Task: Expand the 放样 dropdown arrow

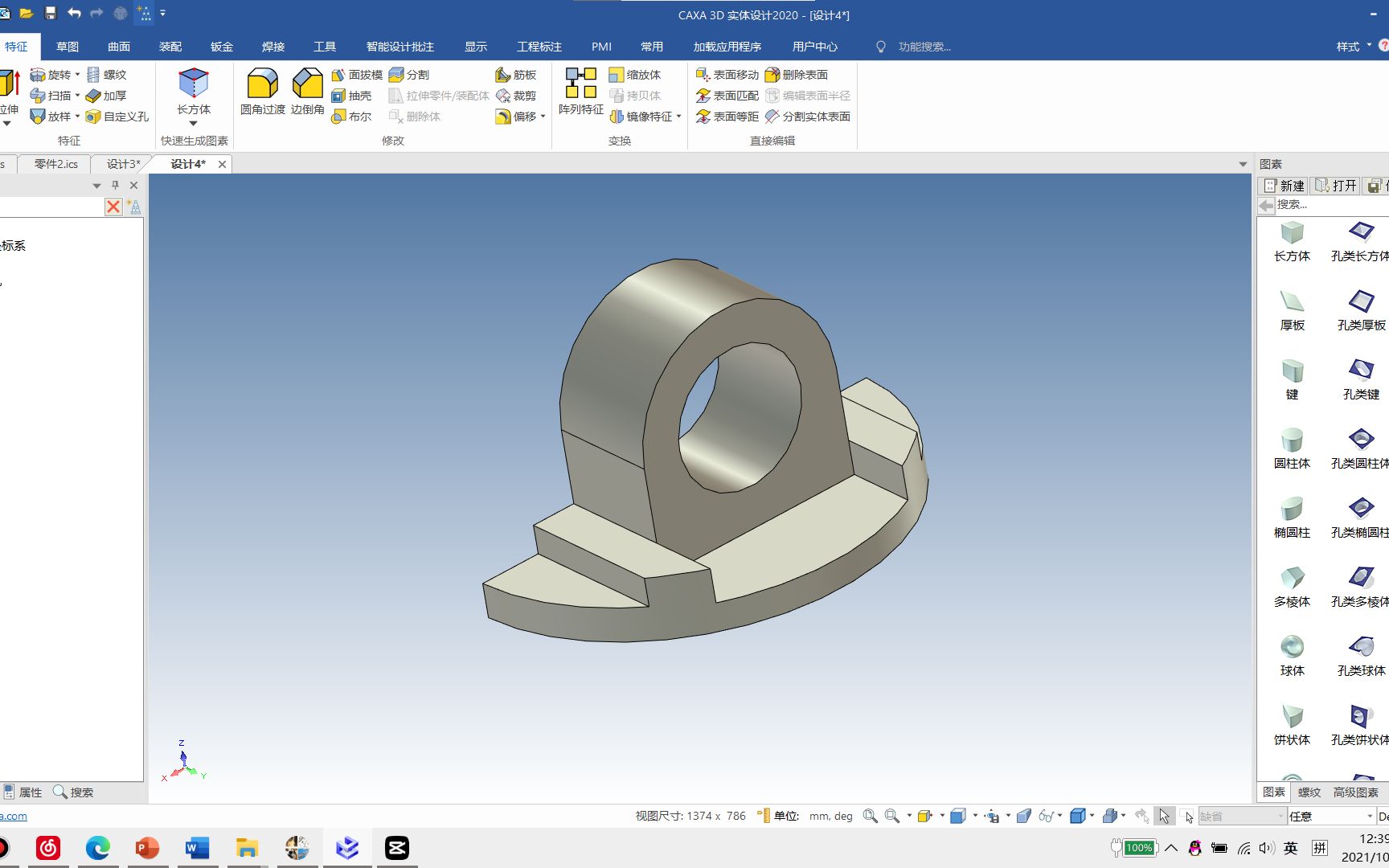Action: tap(78, 117)
